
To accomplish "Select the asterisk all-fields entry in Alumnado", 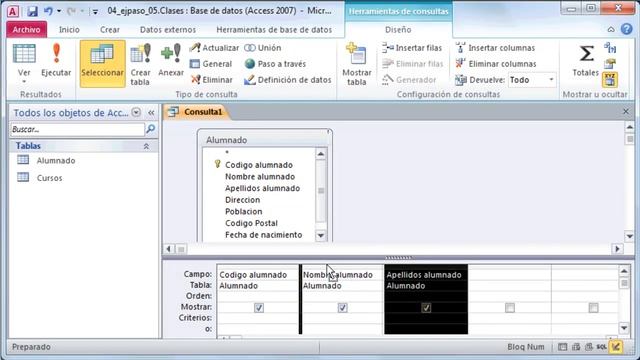I will (227, 152).
